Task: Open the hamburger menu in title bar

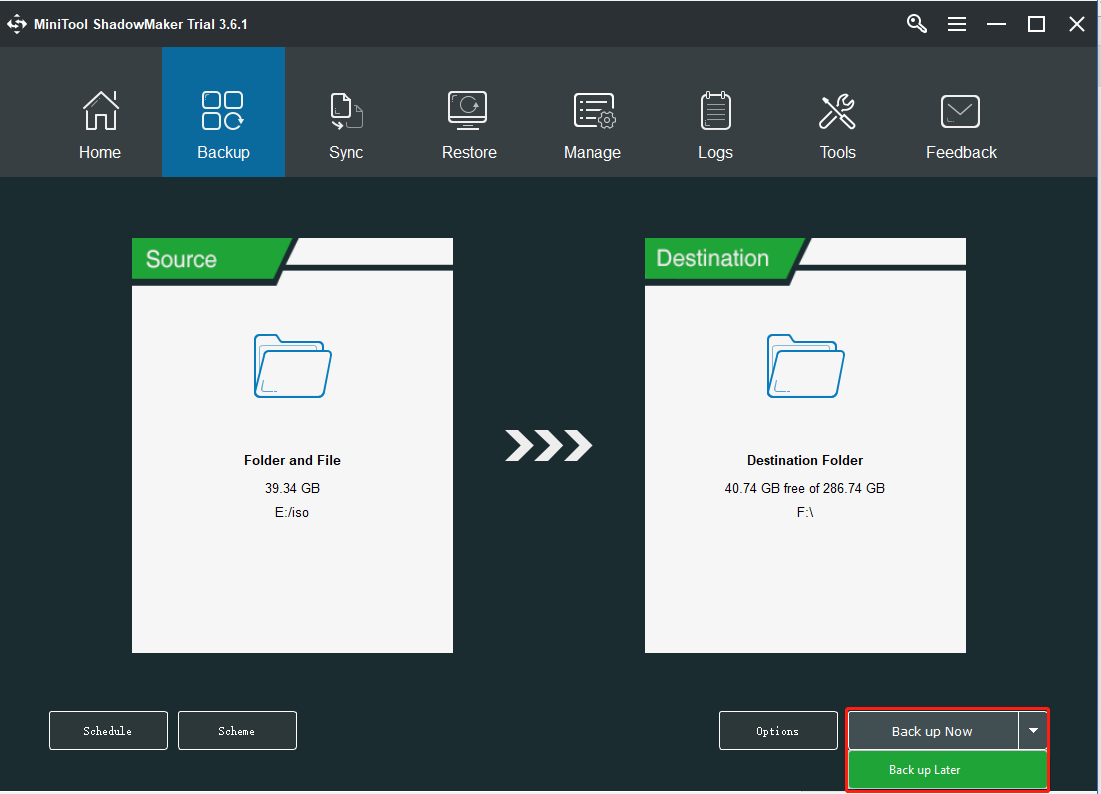Action: click(957, 24)
